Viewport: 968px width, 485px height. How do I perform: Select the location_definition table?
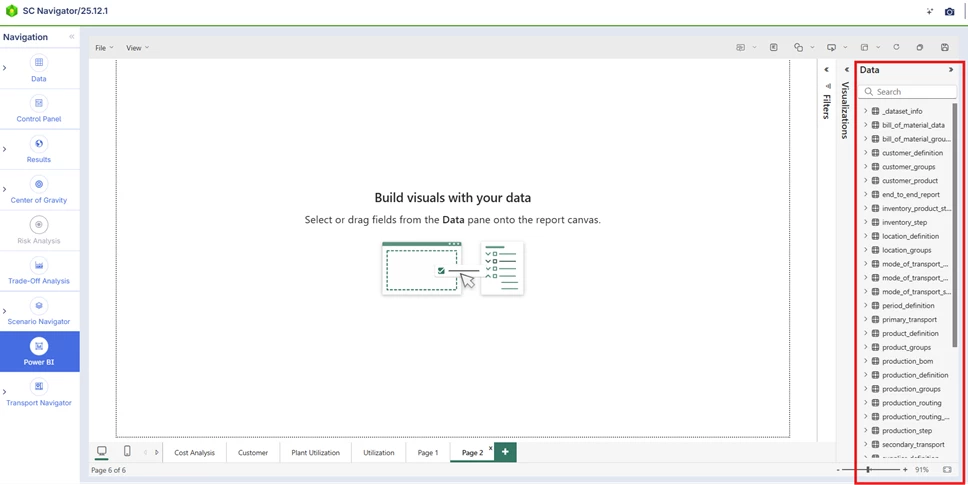[x=911, y=236]
